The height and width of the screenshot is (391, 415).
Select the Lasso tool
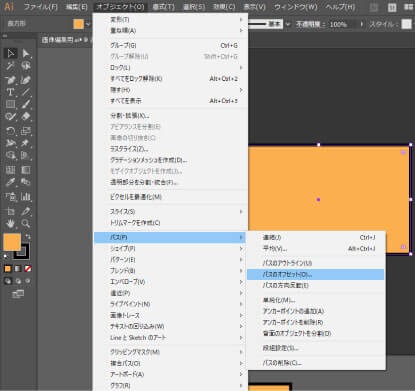click(x=26, y=66)
